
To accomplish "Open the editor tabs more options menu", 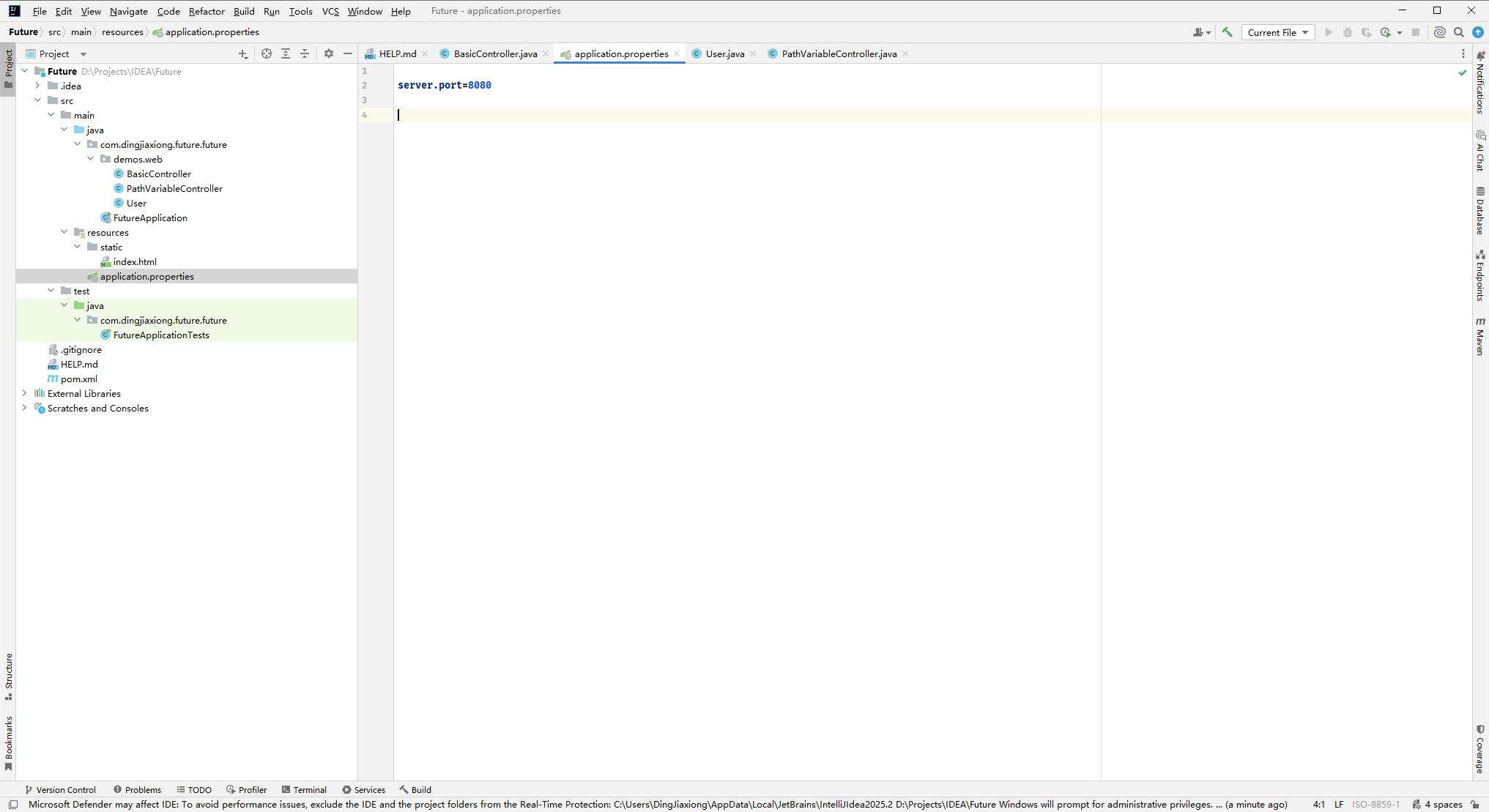I will [x=1463, y=53].
